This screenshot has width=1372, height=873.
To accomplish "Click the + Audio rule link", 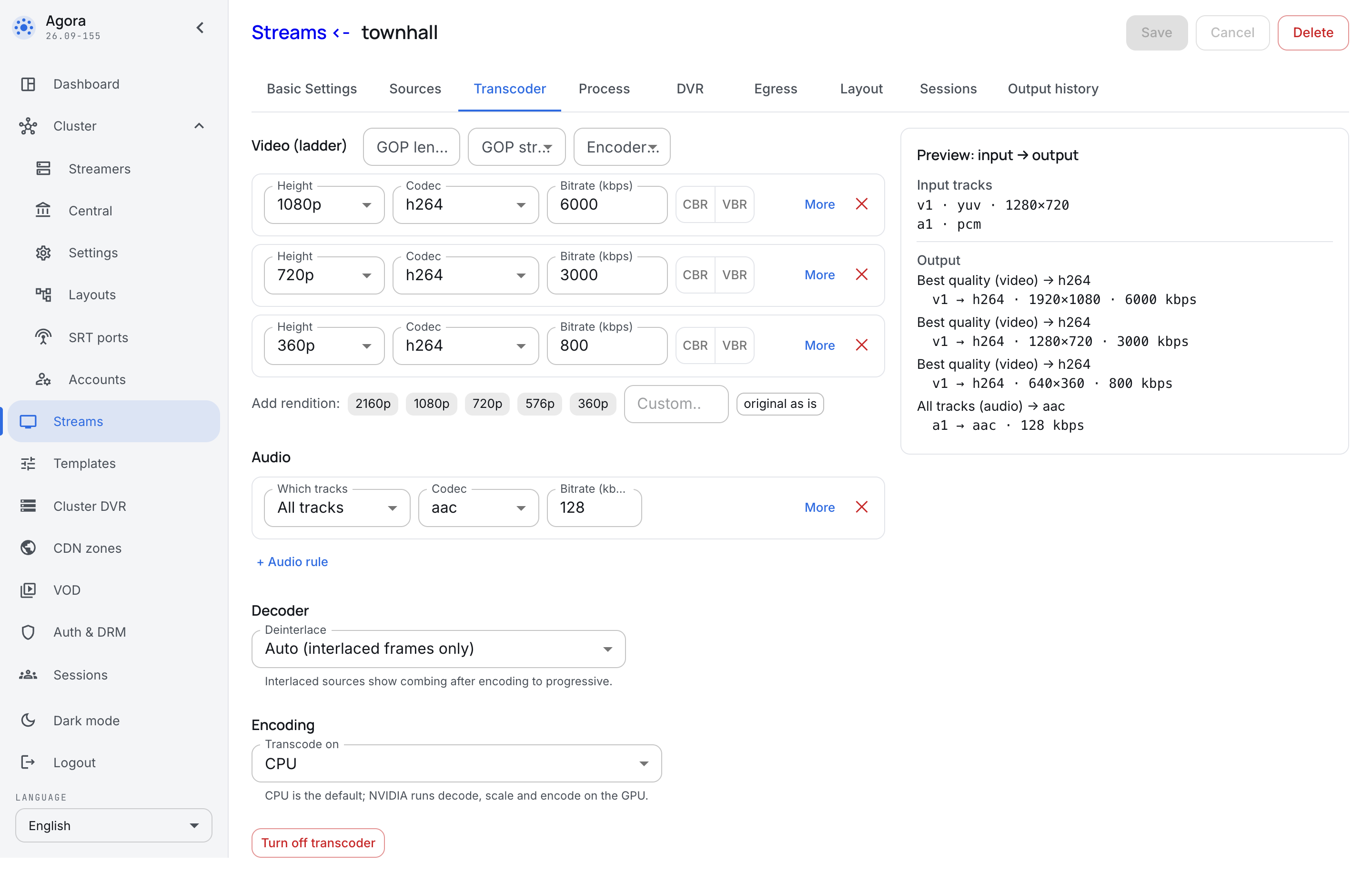I will pyautogui.click(x=293, y=562).
